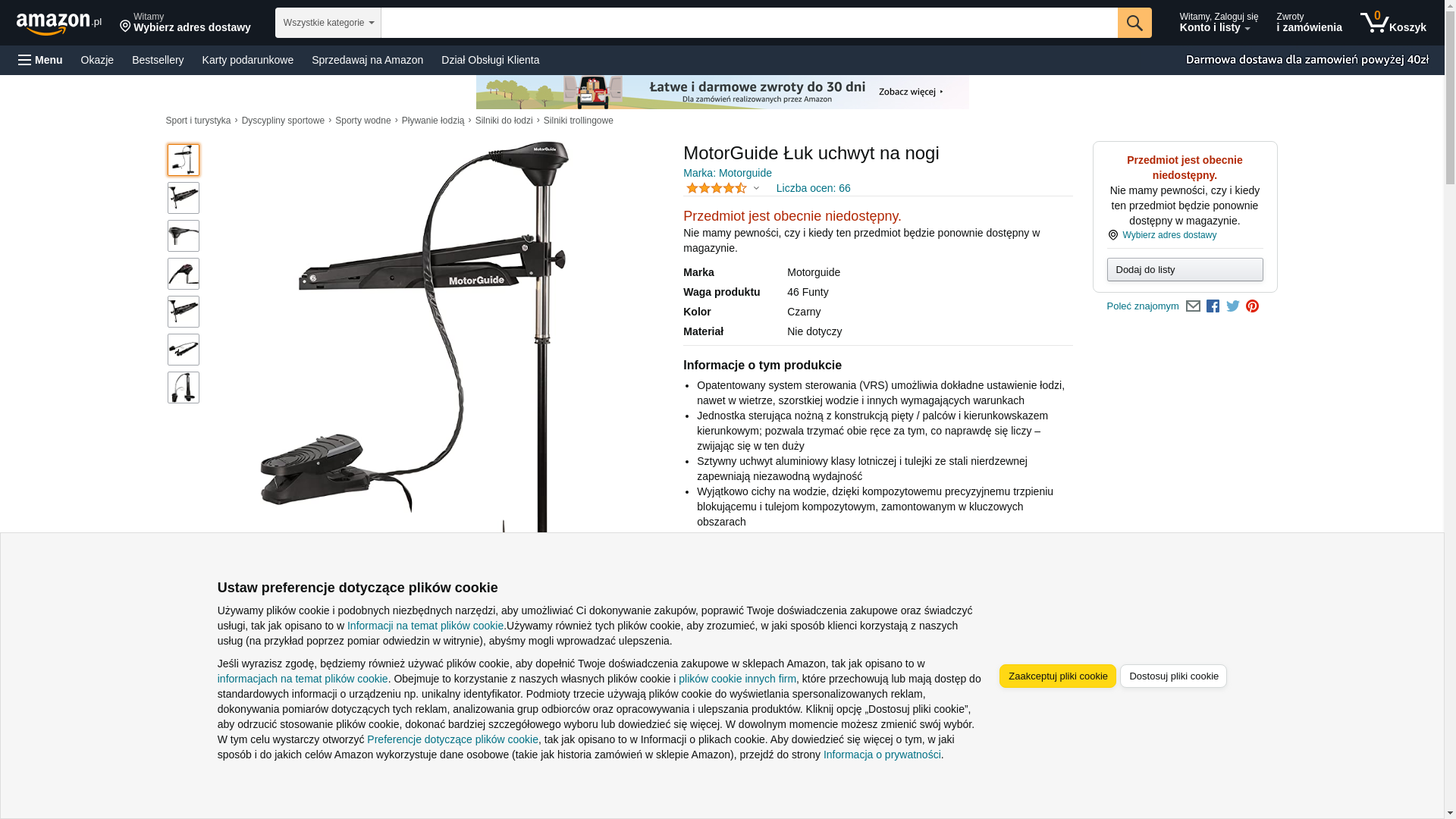This screenshot has height=819, width=1456.
Task: Click the orange search magnifier button
Action: click(x=1134, y=23)
